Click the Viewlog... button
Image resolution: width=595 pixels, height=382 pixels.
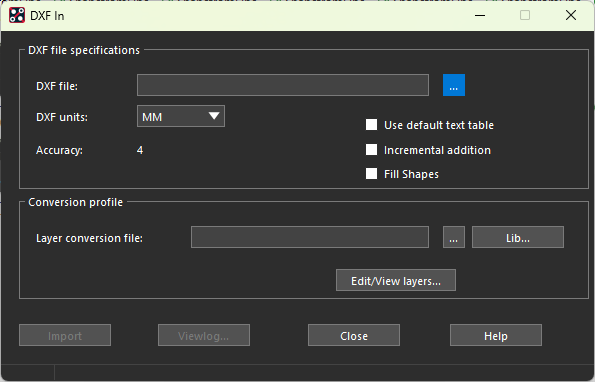click(204, 335)
